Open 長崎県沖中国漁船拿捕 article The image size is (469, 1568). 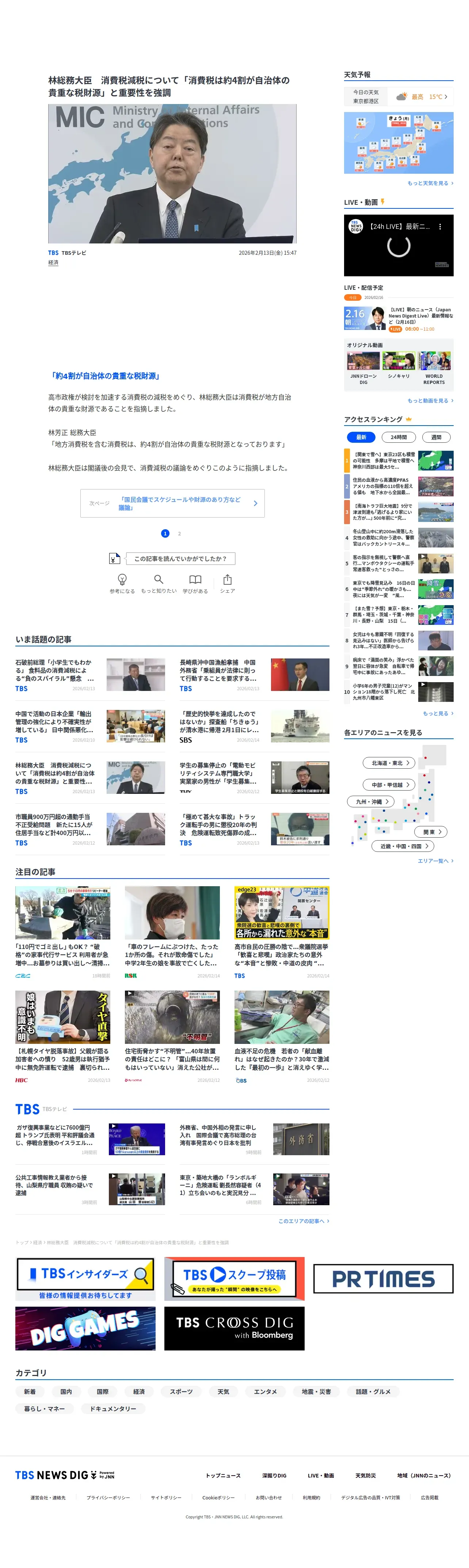pyautogui.click(x=254, y=675)
